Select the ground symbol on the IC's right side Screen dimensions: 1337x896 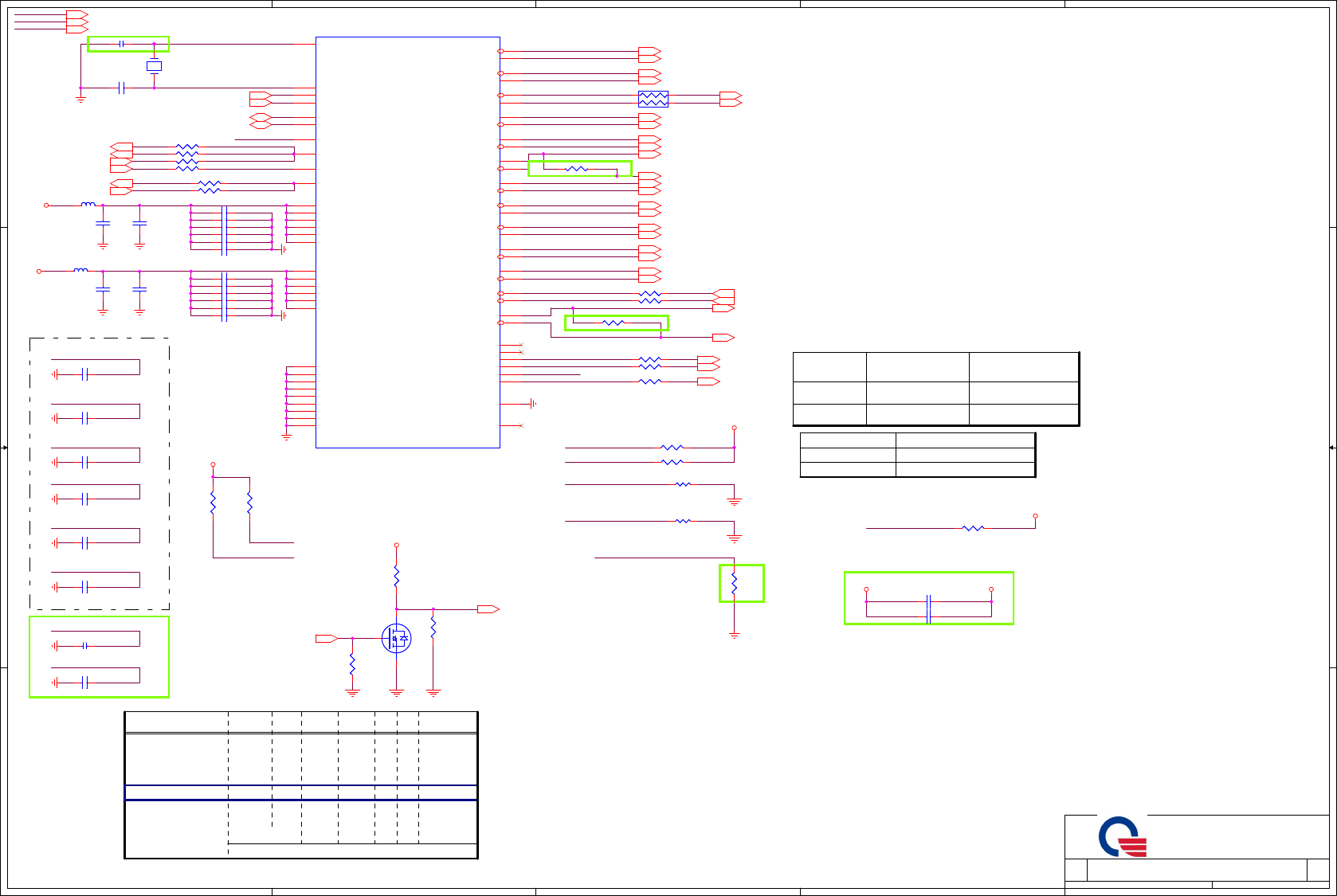pos(533,404)
